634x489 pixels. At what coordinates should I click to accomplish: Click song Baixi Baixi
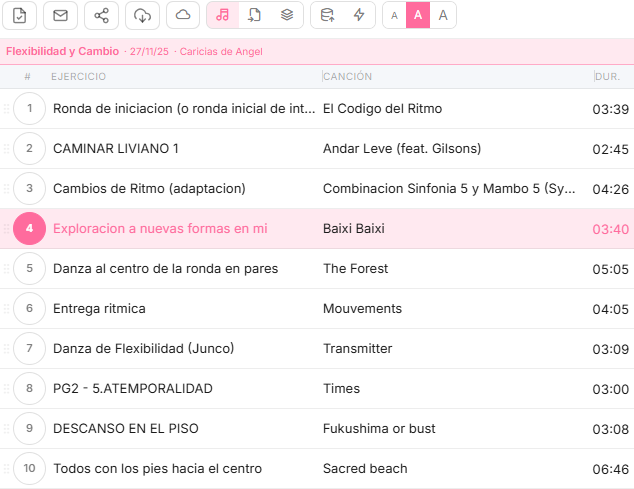354,229
